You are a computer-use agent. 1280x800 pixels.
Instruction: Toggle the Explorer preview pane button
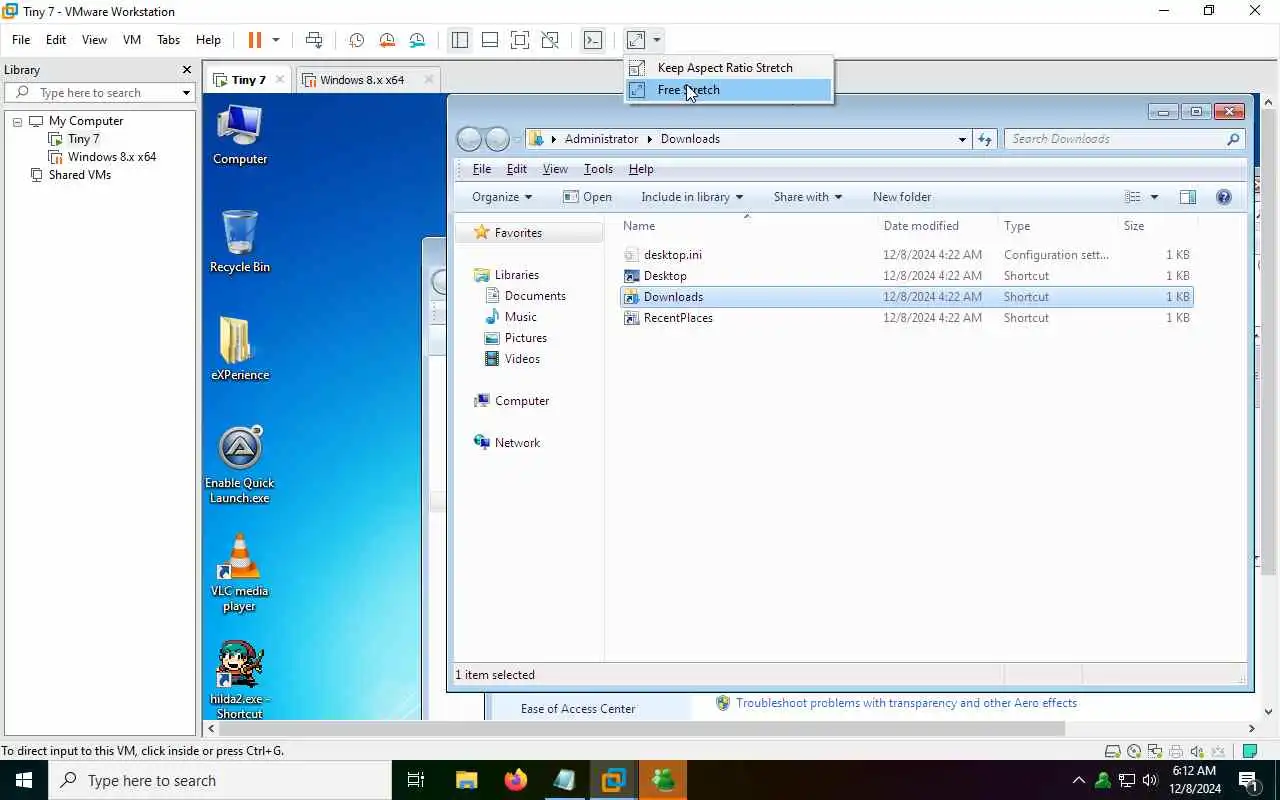click(x=1188, y=197)
